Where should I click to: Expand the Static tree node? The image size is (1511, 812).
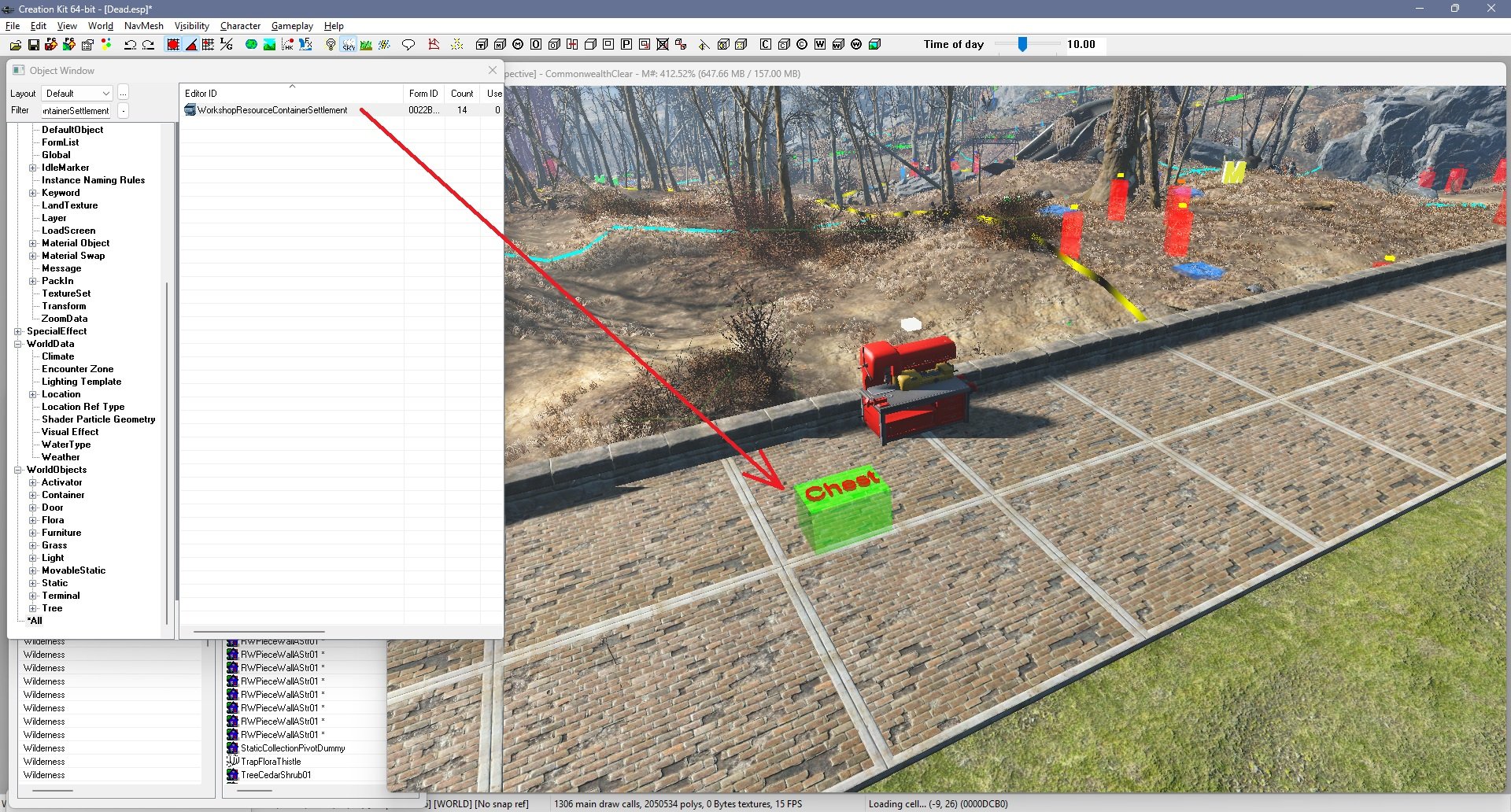point(33,583)
